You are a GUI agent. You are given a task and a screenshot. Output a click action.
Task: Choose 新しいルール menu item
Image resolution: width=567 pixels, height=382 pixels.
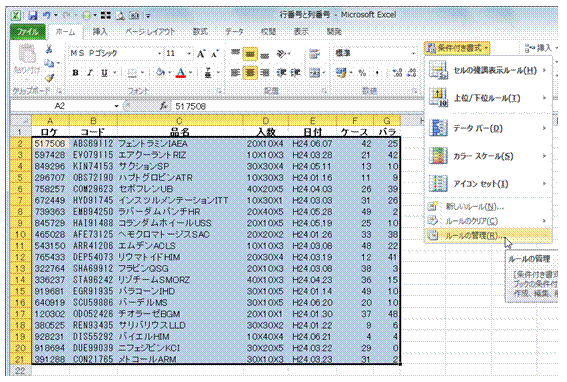(x=488, y=207)
